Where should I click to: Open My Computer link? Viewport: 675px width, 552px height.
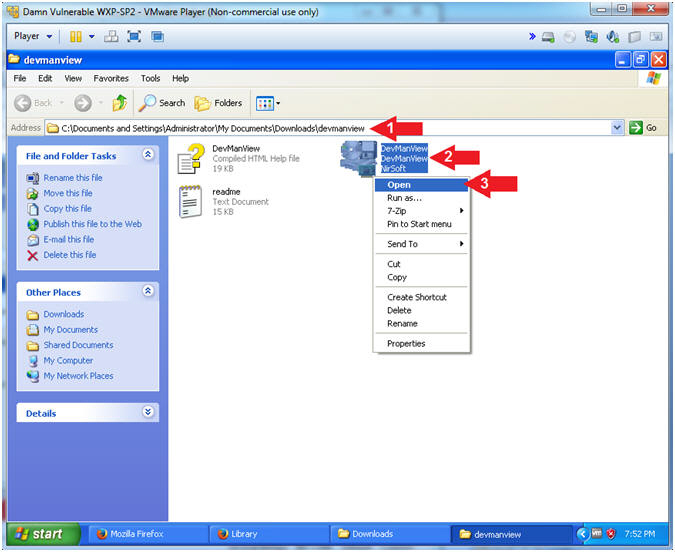click(x=68, y=360)
